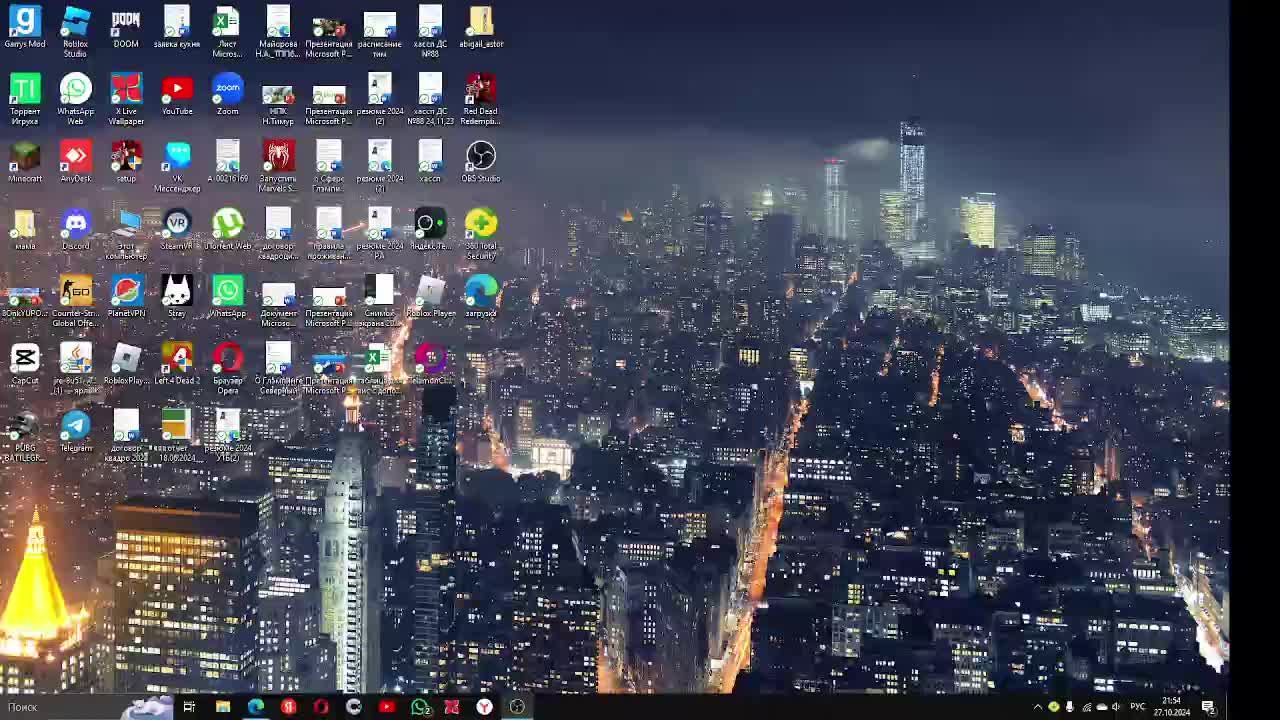This screenshot has height=720, width=1280.
Task: Open the Discord desktop icon
Action: [x=75, y=230]
